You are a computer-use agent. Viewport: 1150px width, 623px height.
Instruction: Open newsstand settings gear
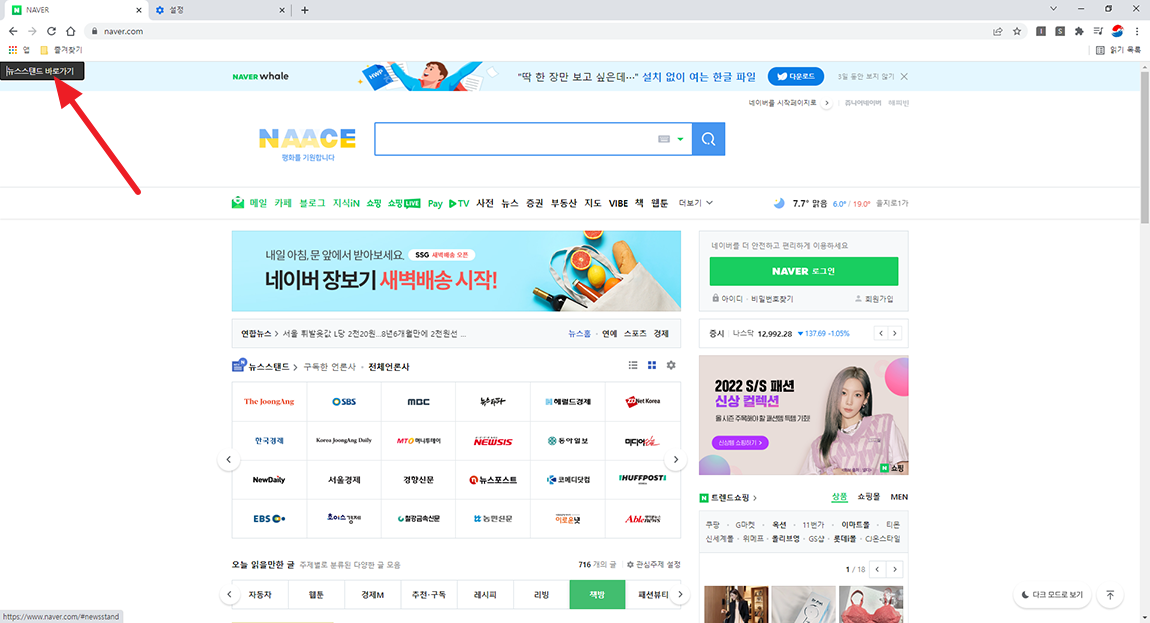click(x=671, y=365)
